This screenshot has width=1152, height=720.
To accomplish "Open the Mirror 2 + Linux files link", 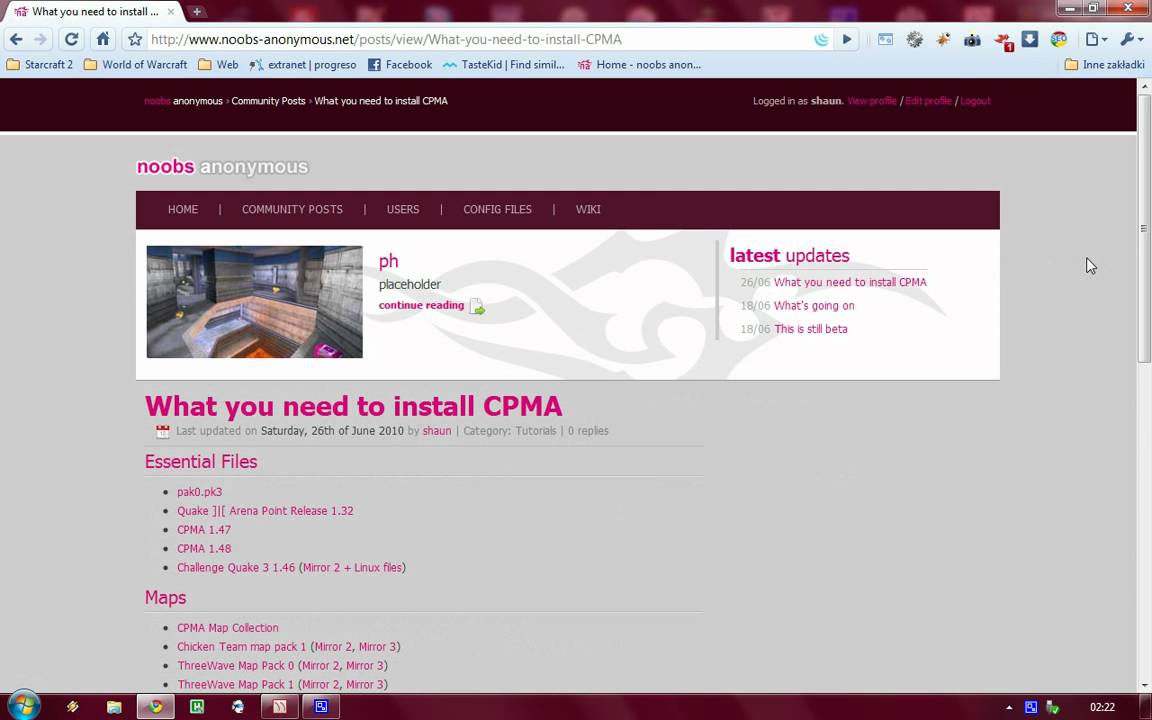I will [352, 567].
